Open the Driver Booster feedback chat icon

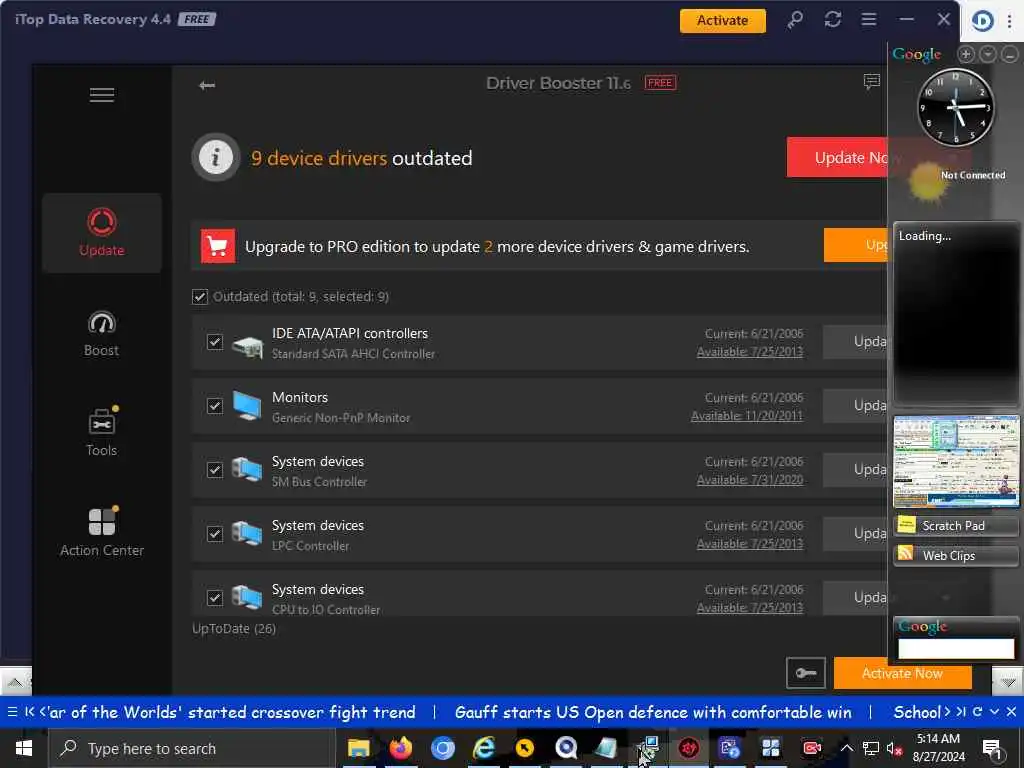click(872, 81)
